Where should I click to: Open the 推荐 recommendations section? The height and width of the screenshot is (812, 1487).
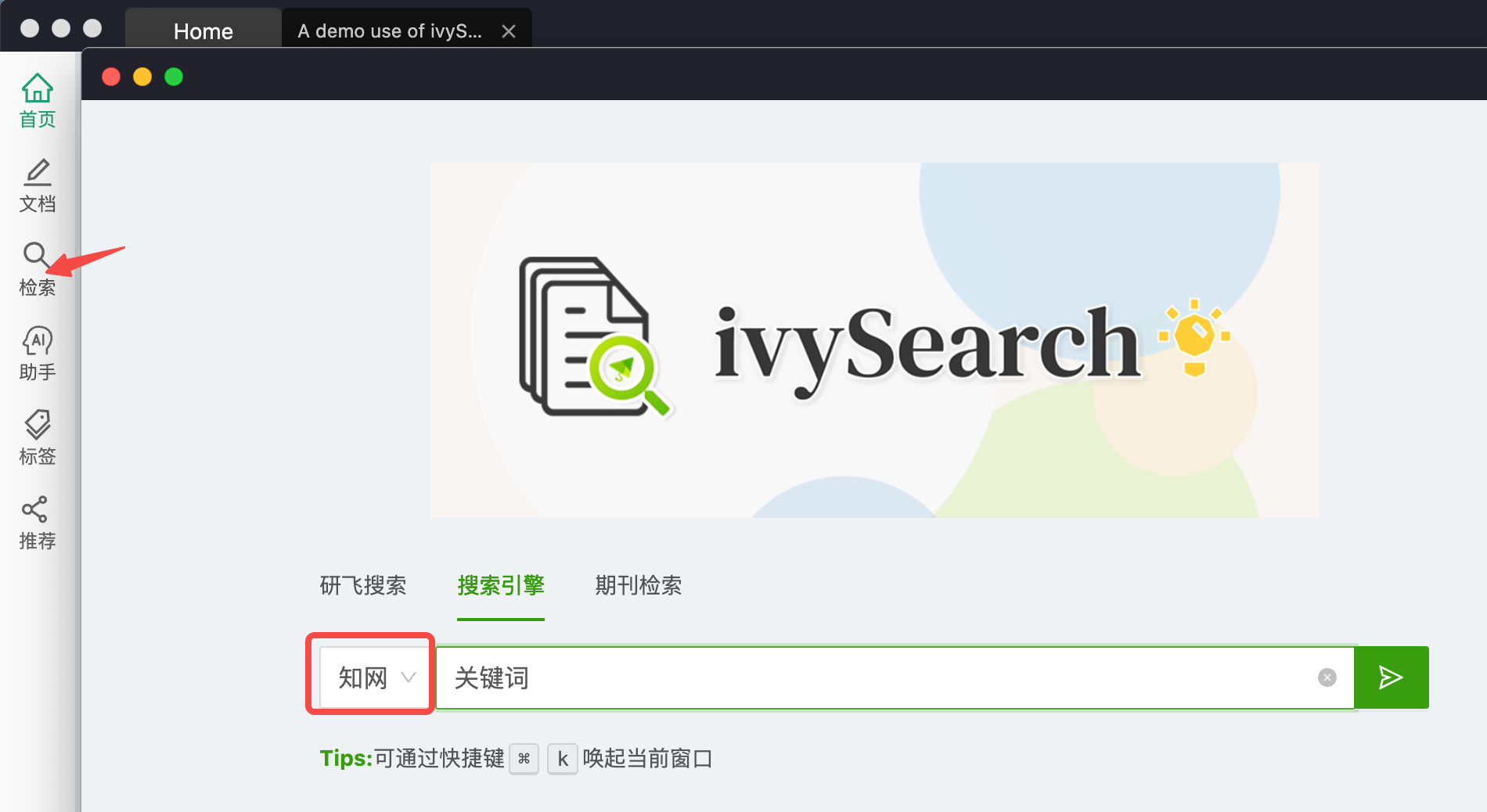click(x=37, y=523)
